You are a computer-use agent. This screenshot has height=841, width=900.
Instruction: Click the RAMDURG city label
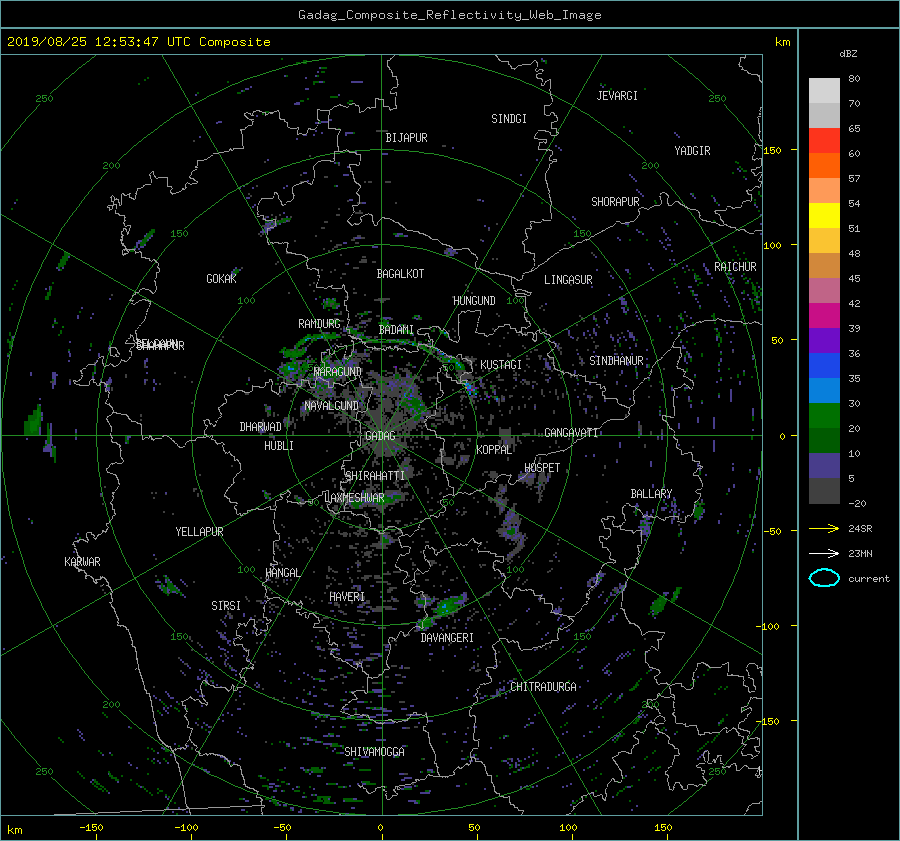[x=319, y=324]
